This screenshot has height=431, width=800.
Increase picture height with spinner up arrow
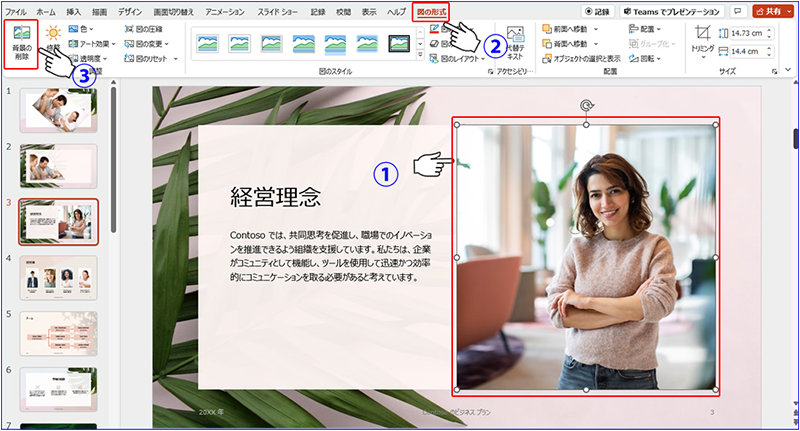pos(769,31)
